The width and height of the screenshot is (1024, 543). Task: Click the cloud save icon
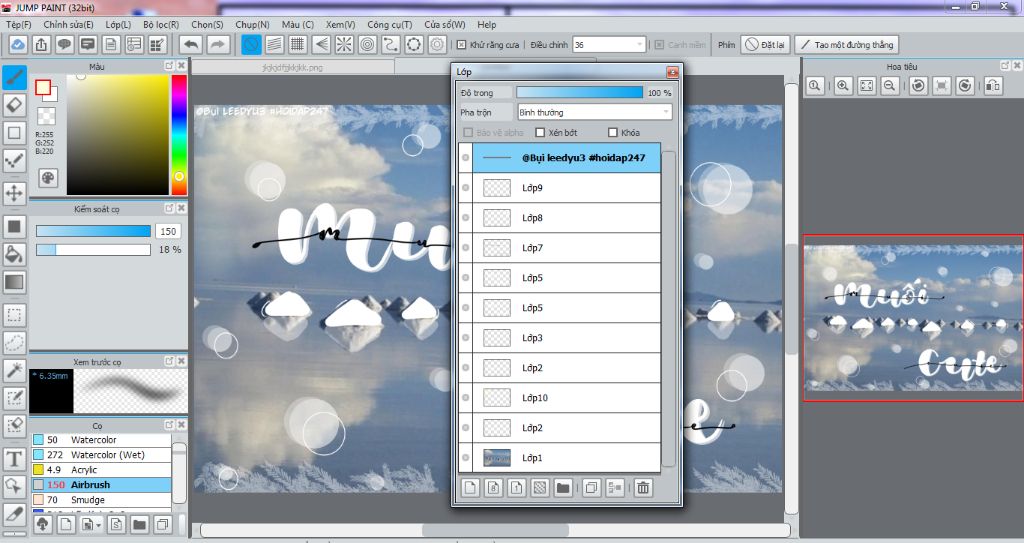18,44
